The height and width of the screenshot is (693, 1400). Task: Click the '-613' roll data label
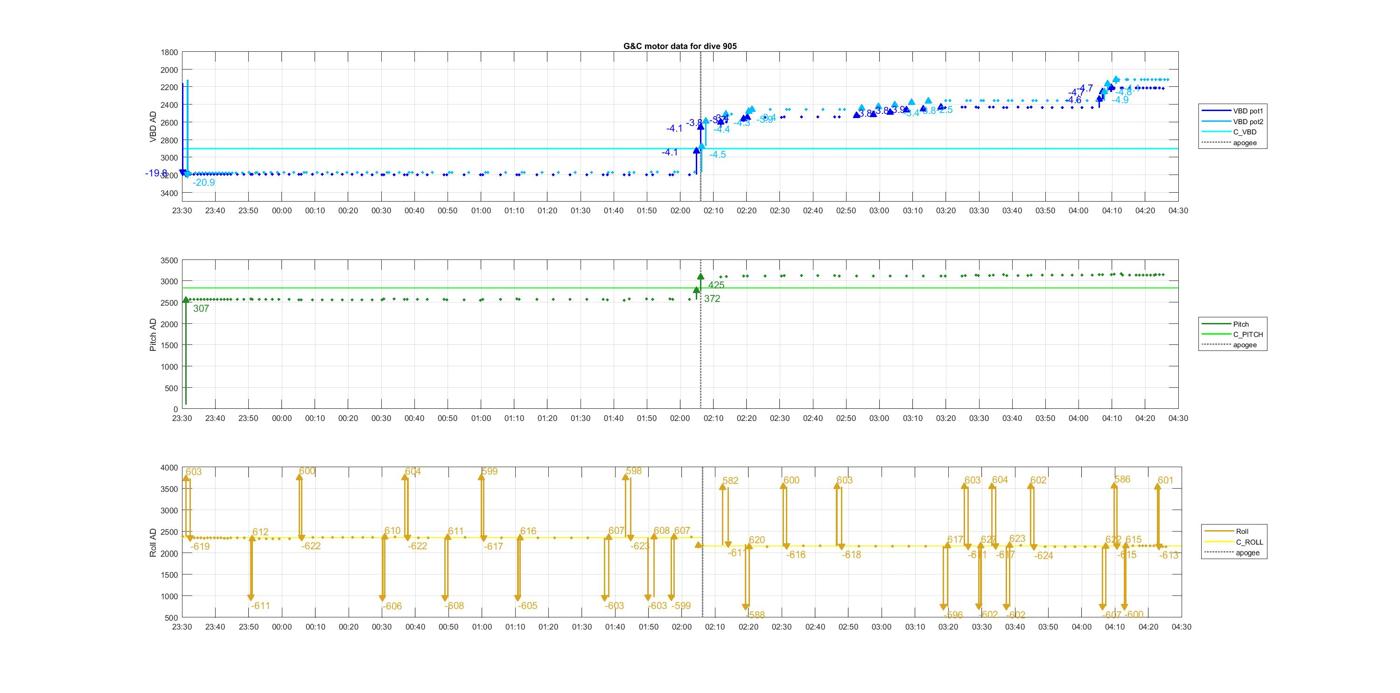point(1169,555)
